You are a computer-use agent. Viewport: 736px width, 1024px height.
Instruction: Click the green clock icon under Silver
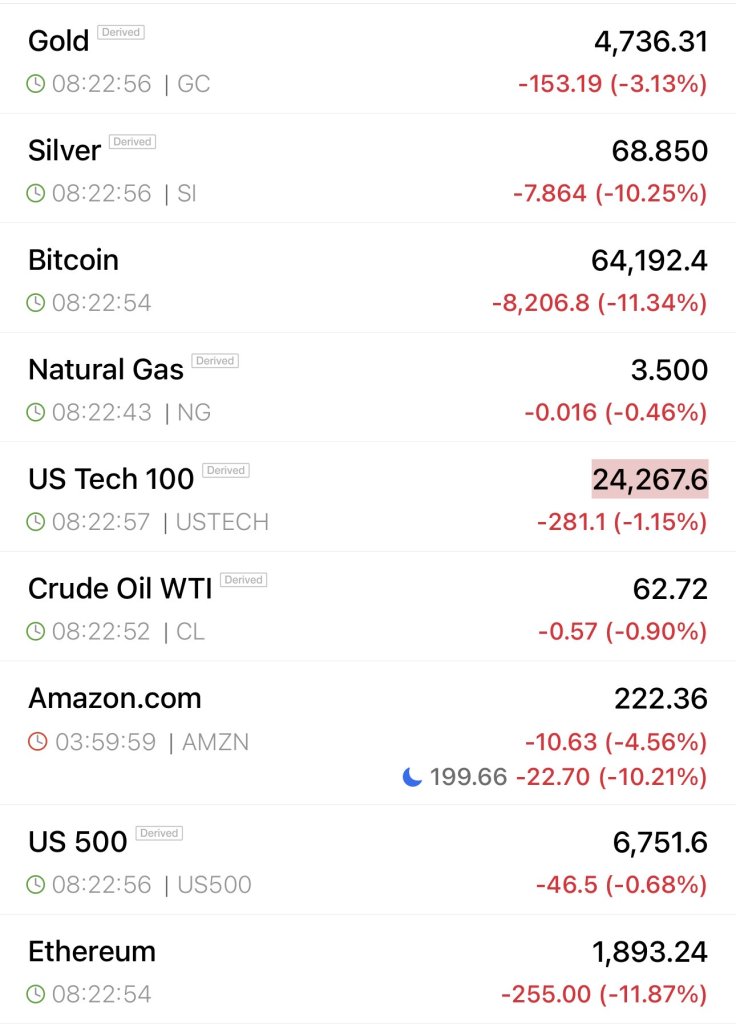[36, 193]
